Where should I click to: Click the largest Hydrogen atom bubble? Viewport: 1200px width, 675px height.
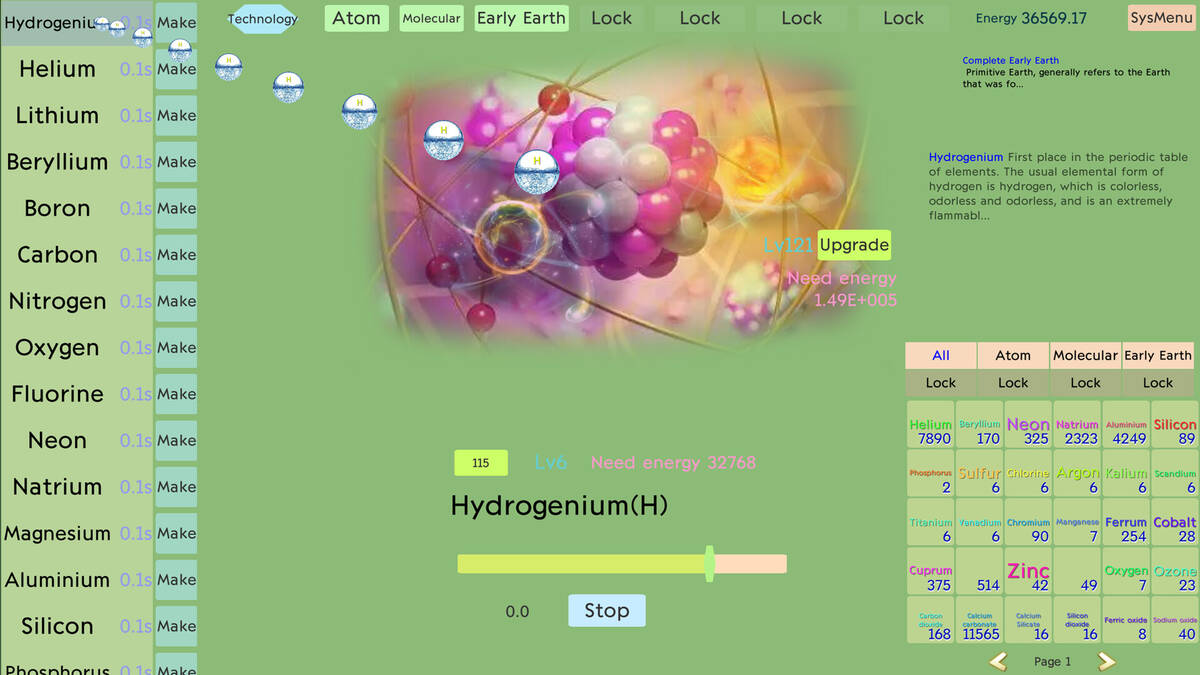[536, 172]
